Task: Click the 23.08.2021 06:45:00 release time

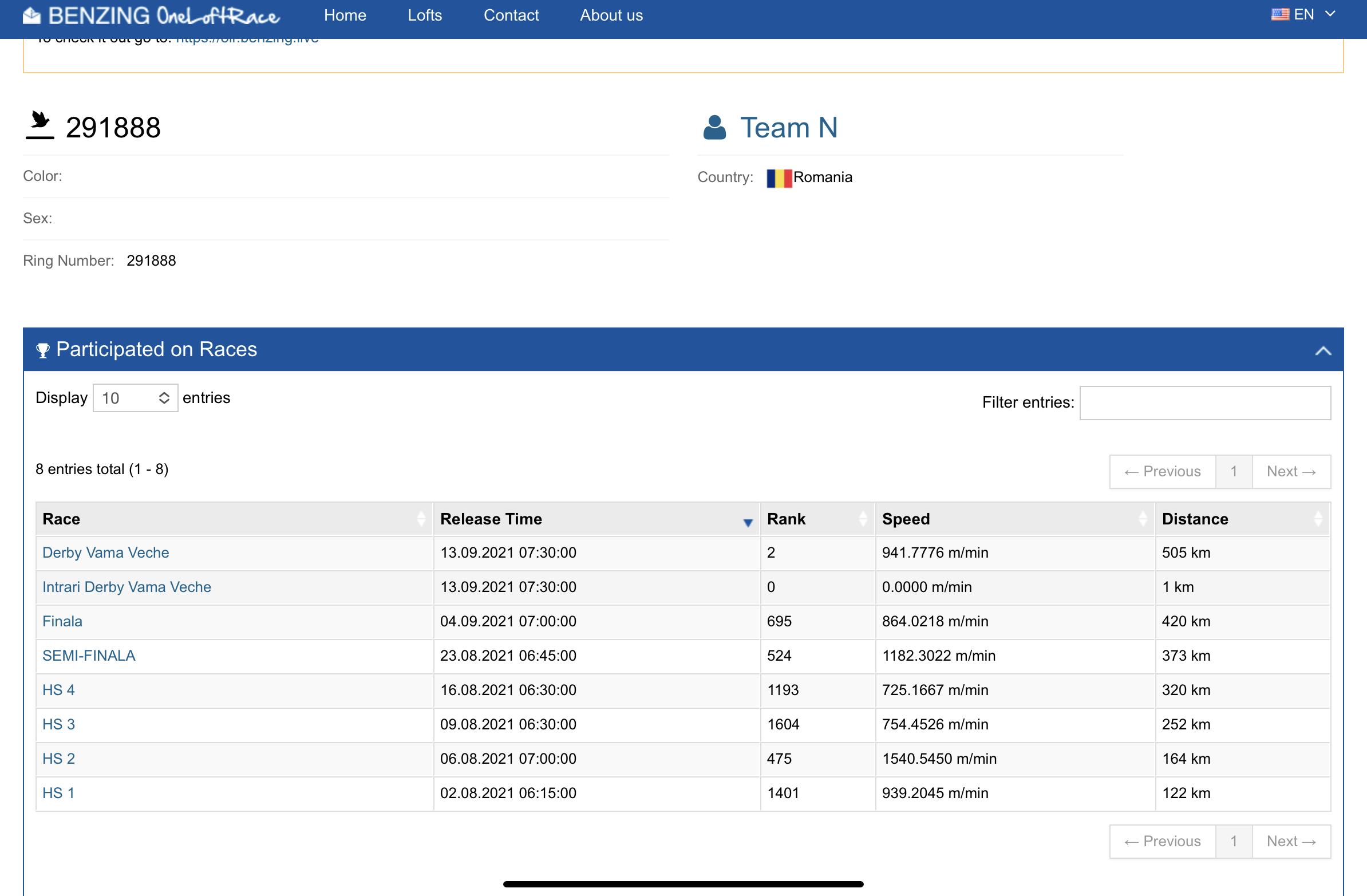Action: tap(596, 656)
